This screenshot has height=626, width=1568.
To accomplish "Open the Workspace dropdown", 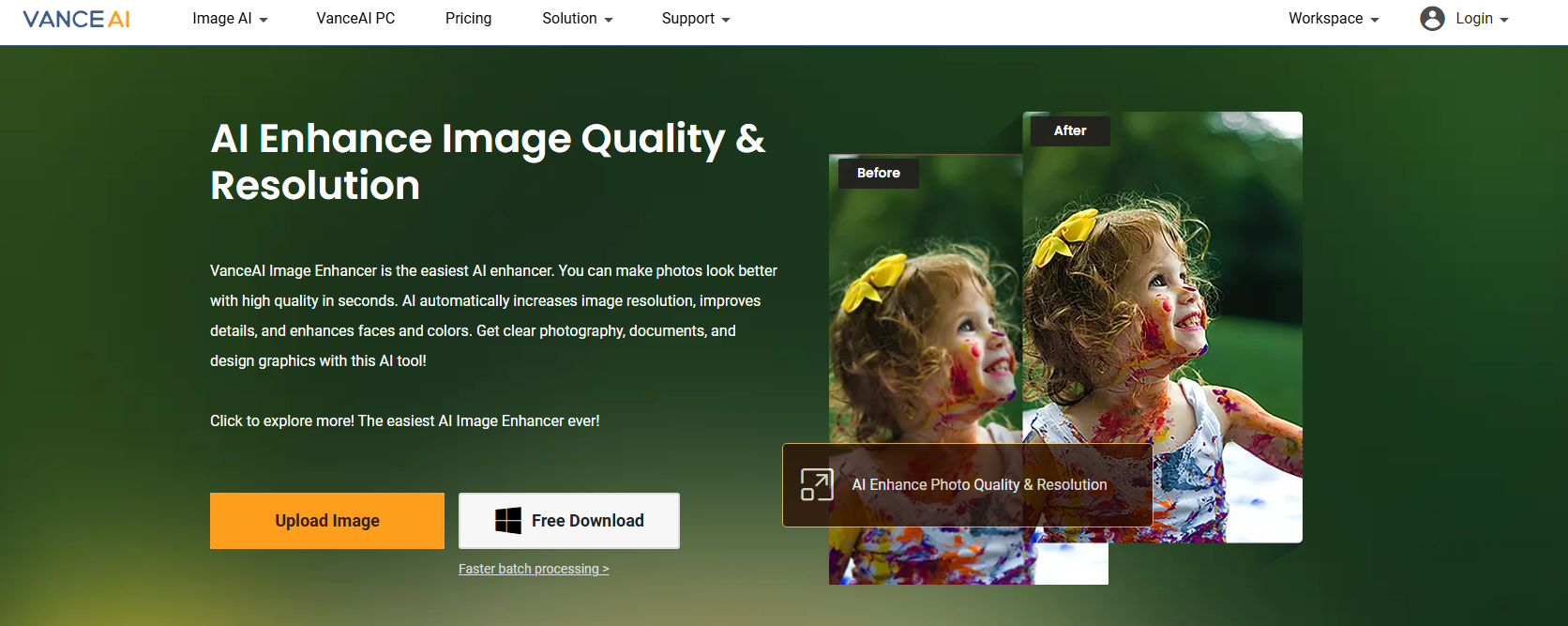I will [x=1334, y=19].
